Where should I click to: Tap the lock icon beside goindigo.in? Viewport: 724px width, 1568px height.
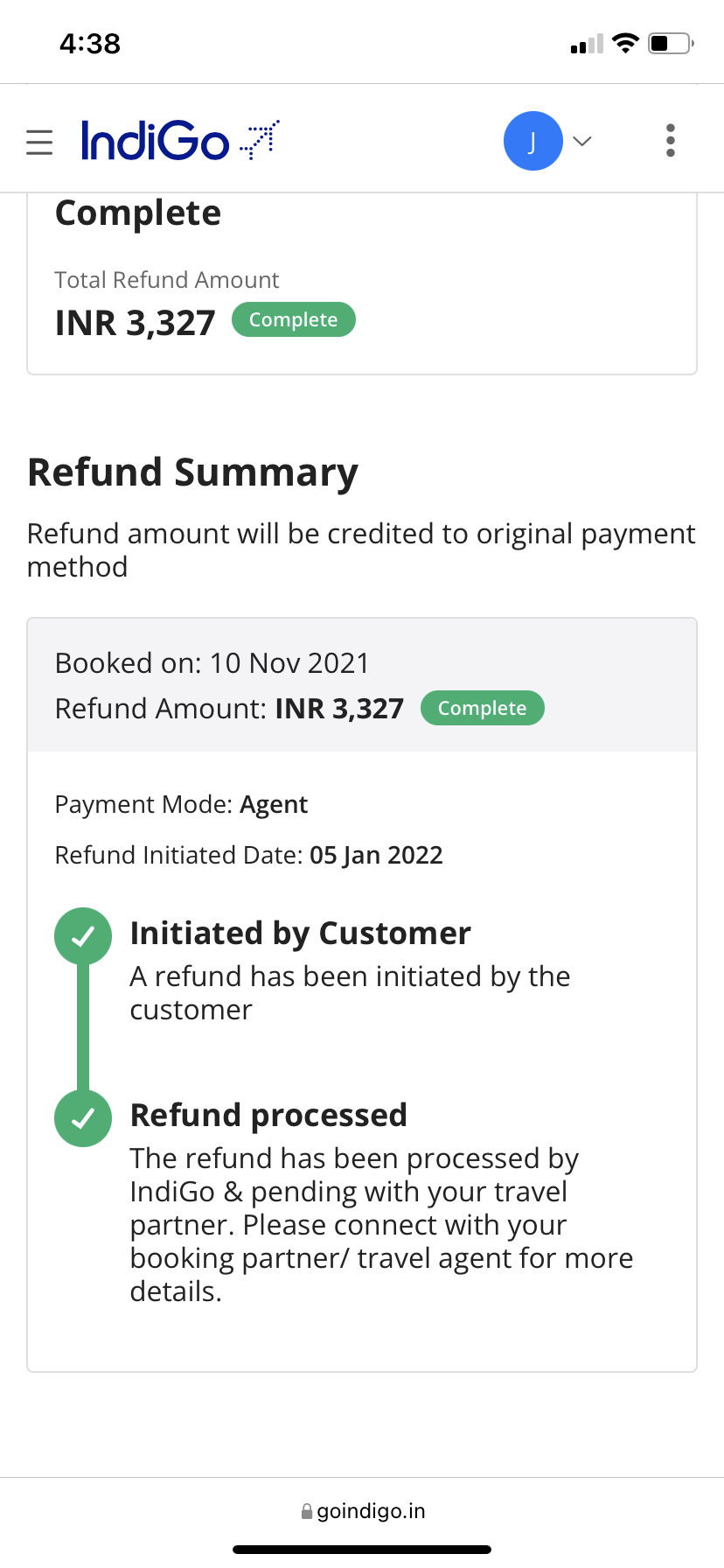[307, 1511]
